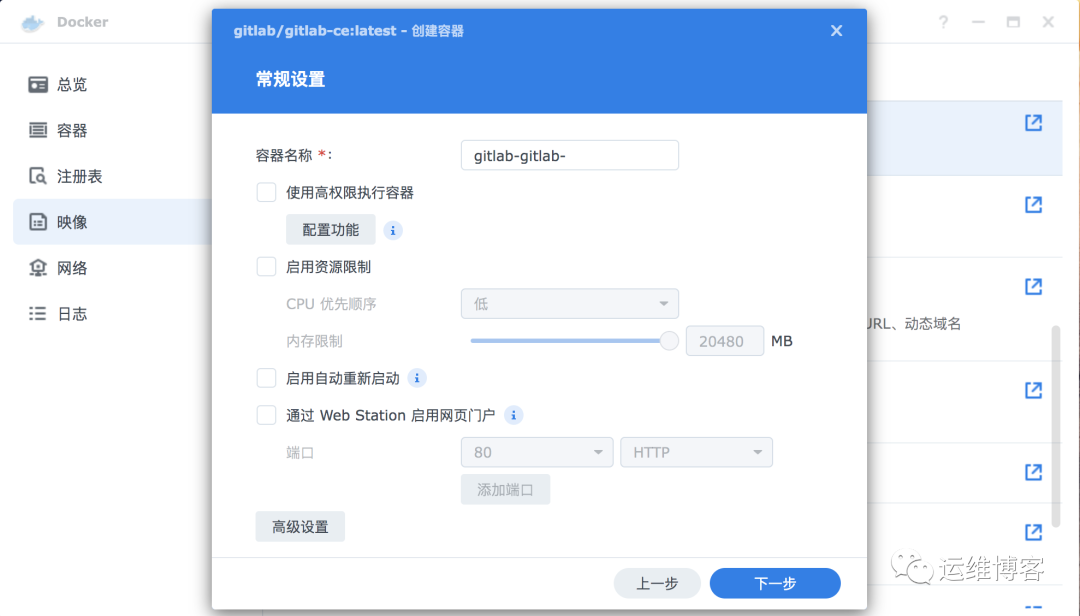This screenshot has height=616, width=1080.
Task: Close the create container dialog
Action: tap(836, 30)
